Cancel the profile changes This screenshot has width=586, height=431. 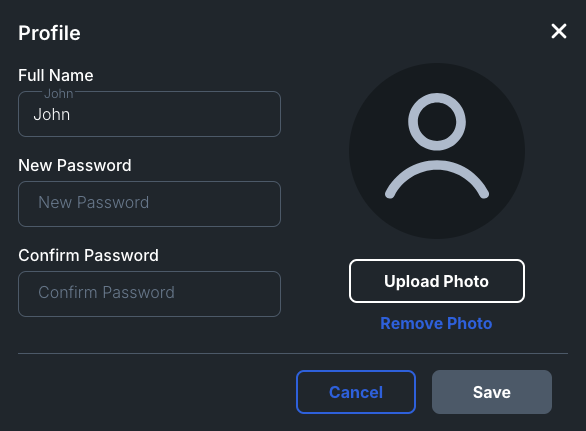(x=356, y=392)
